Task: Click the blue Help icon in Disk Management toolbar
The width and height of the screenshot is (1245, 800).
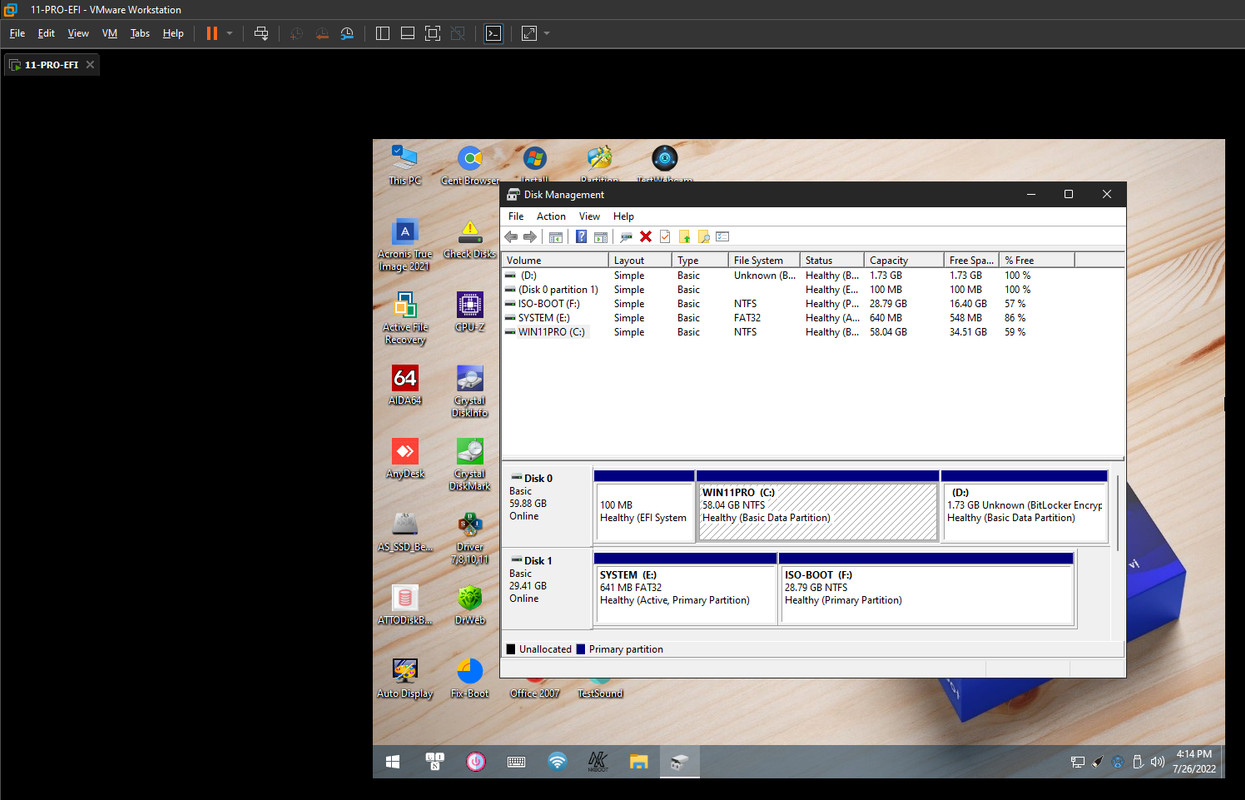Action: pyautogui.click(x=581, y=237)
